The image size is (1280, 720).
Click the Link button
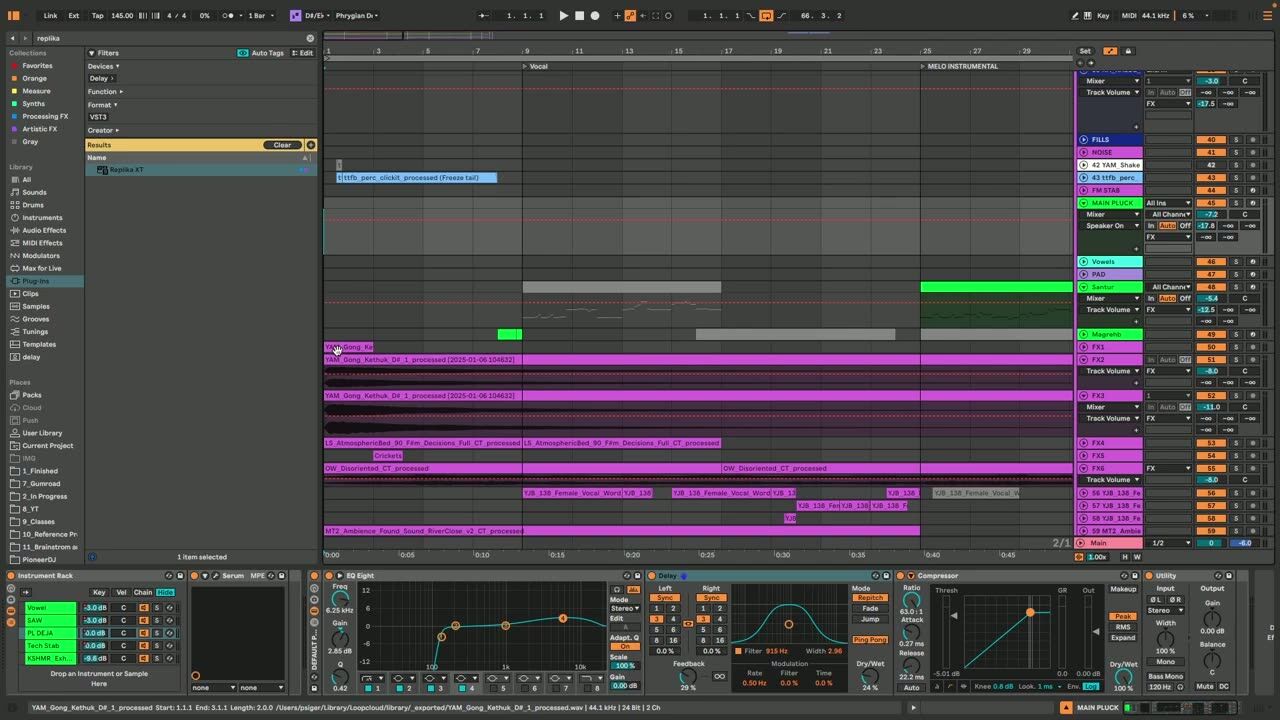click(x=50, y=16)
